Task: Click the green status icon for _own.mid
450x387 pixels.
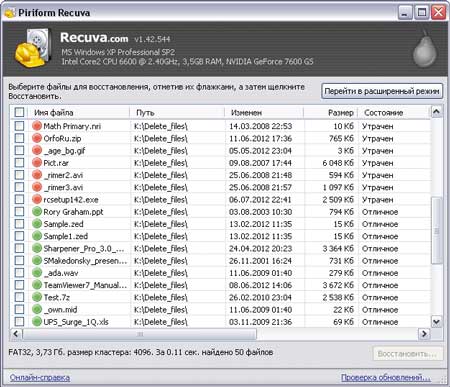Action: coord(37,309)
